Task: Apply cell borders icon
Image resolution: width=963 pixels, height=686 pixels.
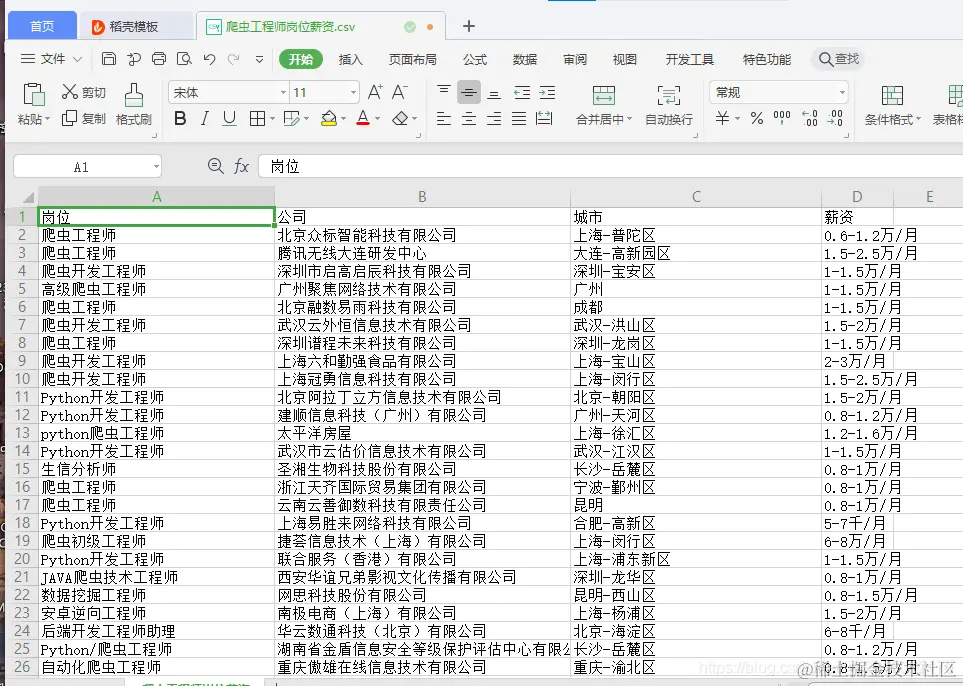Action: coord(257,118)
